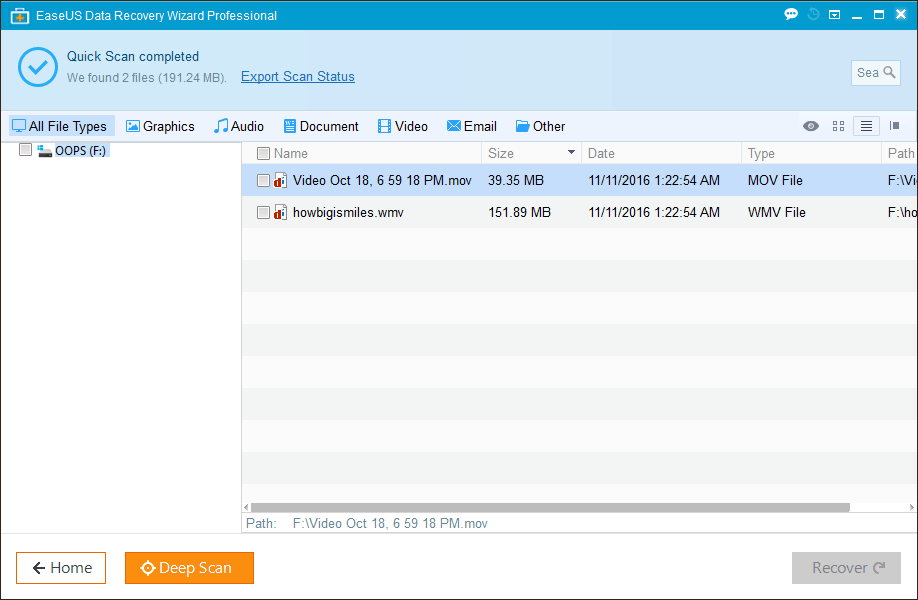
Task: Click the 39.35 MB size cell
Action: click(x=516, y=180)
